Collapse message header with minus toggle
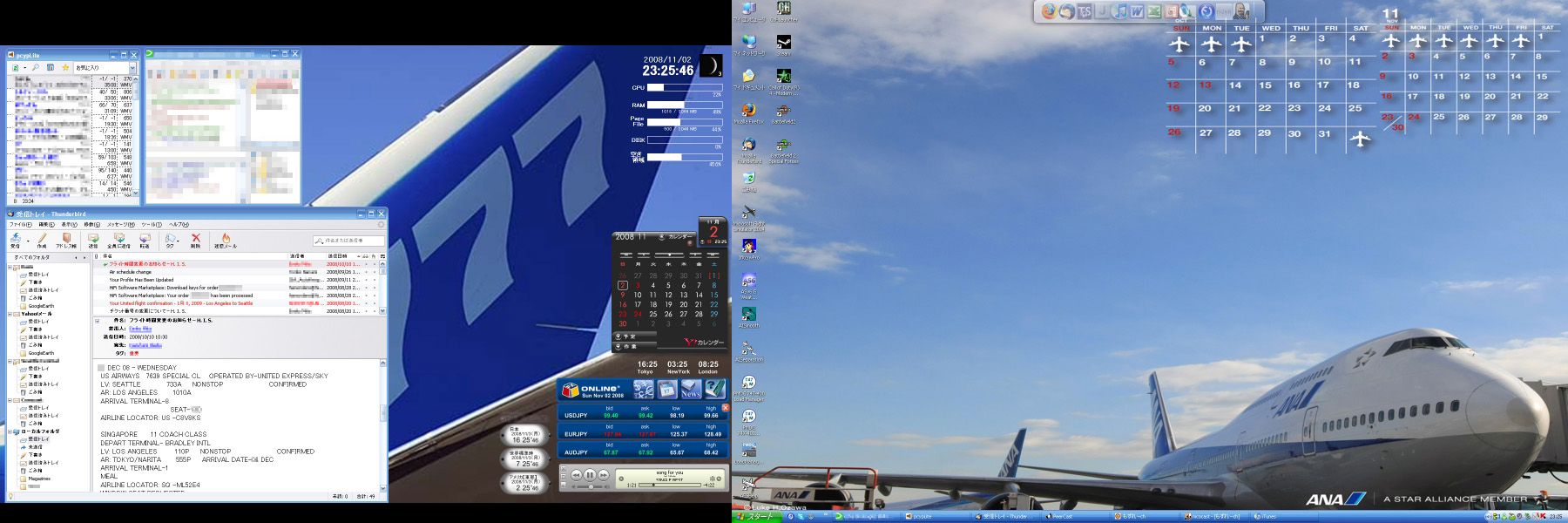1568x523 pixels. pos(97,321)
